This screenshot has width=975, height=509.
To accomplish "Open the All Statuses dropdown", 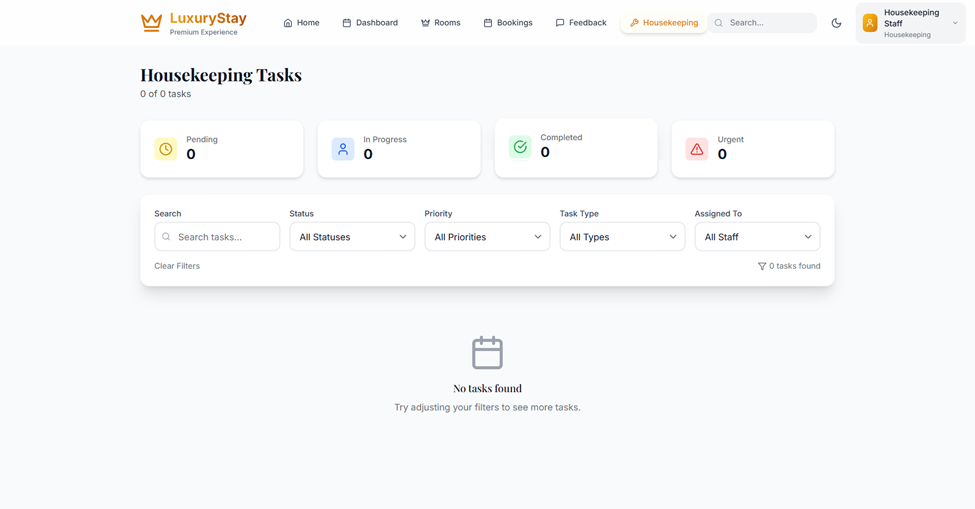I will [x=352, y=237].
